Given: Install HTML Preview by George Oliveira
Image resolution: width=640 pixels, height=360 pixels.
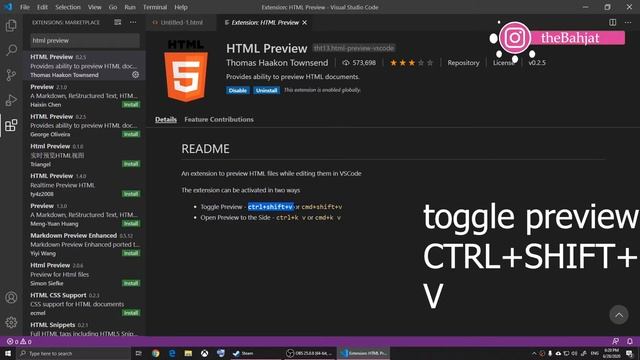Looking at the screenshot, I should (131, 134).
